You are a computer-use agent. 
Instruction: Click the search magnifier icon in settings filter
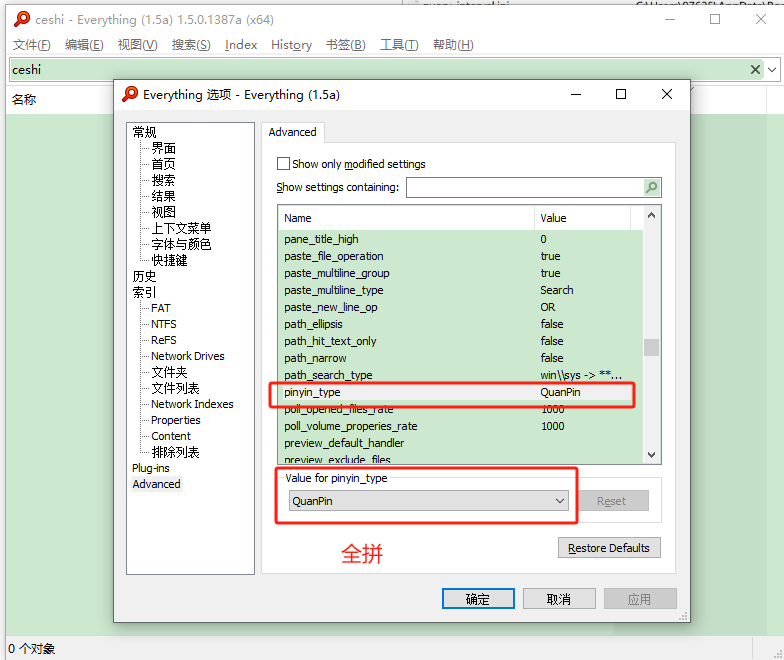tap(652, 188)
